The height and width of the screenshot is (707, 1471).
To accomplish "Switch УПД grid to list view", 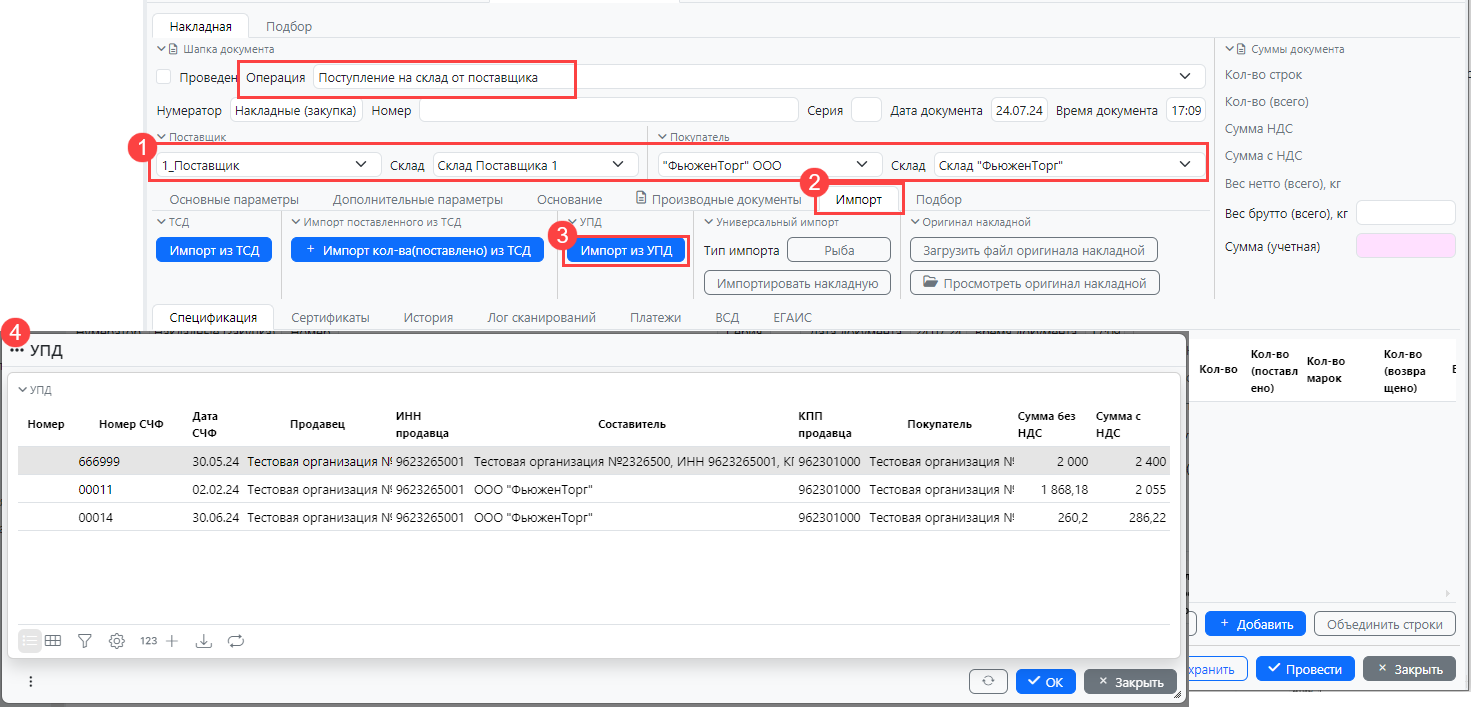I will [30, 641].
